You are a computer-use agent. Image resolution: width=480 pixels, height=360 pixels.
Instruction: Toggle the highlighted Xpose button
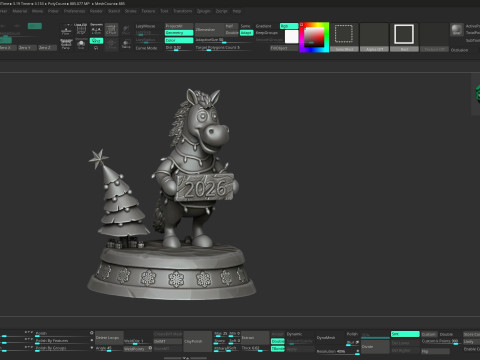[x=96, y=41]
